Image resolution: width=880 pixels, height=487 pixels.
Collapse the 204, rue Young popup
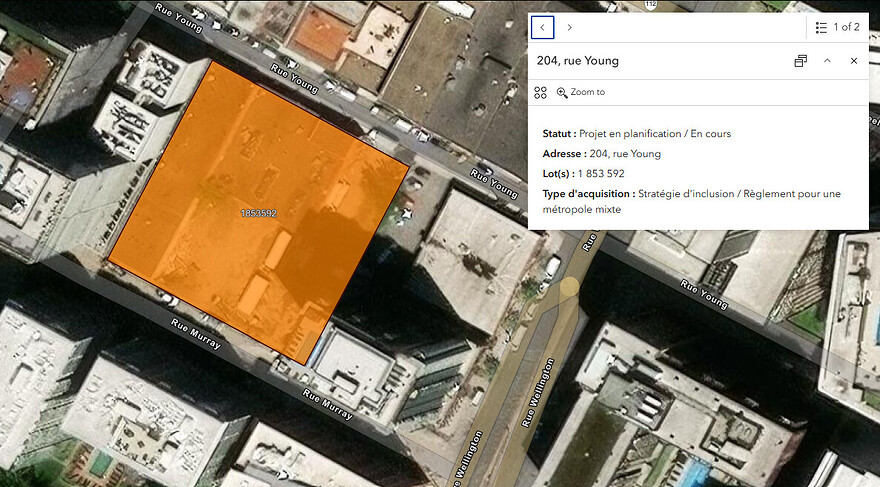(827, 61)
